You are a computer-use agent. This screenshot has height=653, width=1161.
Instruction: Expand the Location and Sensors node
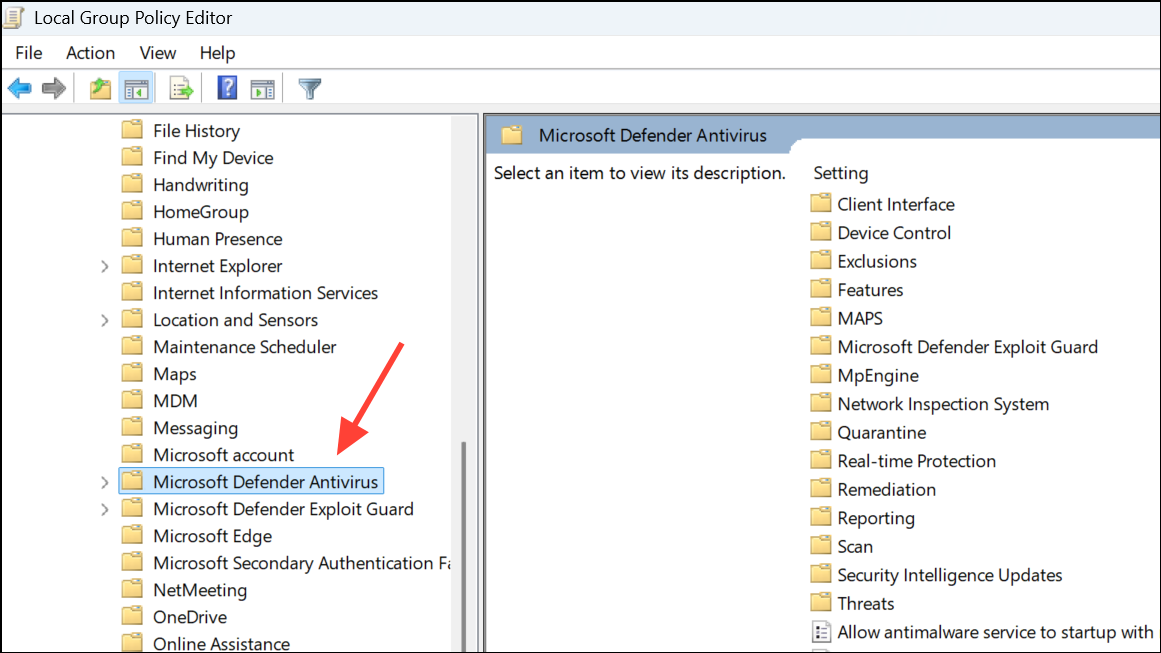[105, 319]
